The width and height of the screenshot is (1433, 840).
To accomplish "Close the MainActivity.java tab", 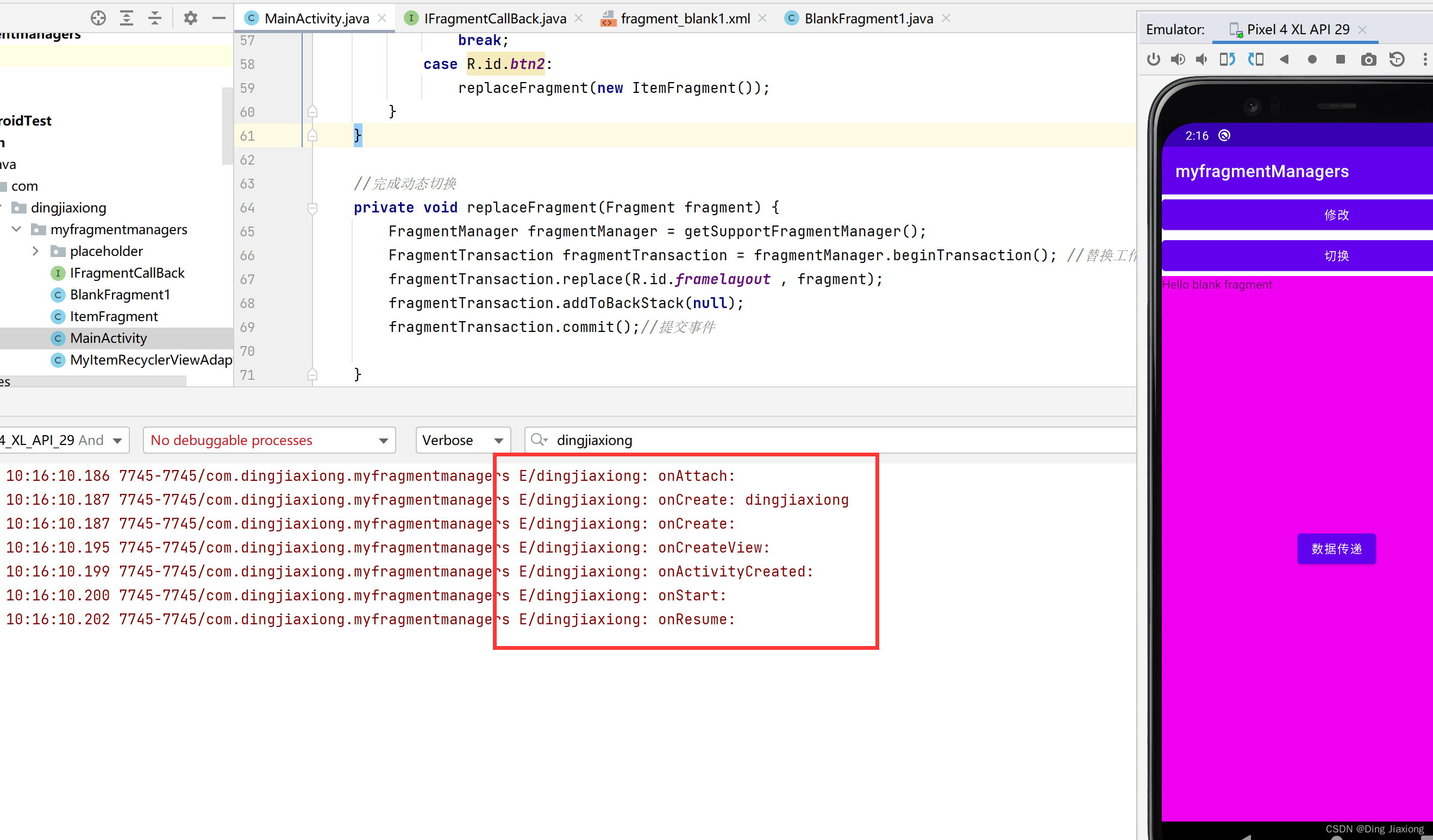I will point(382,18).
